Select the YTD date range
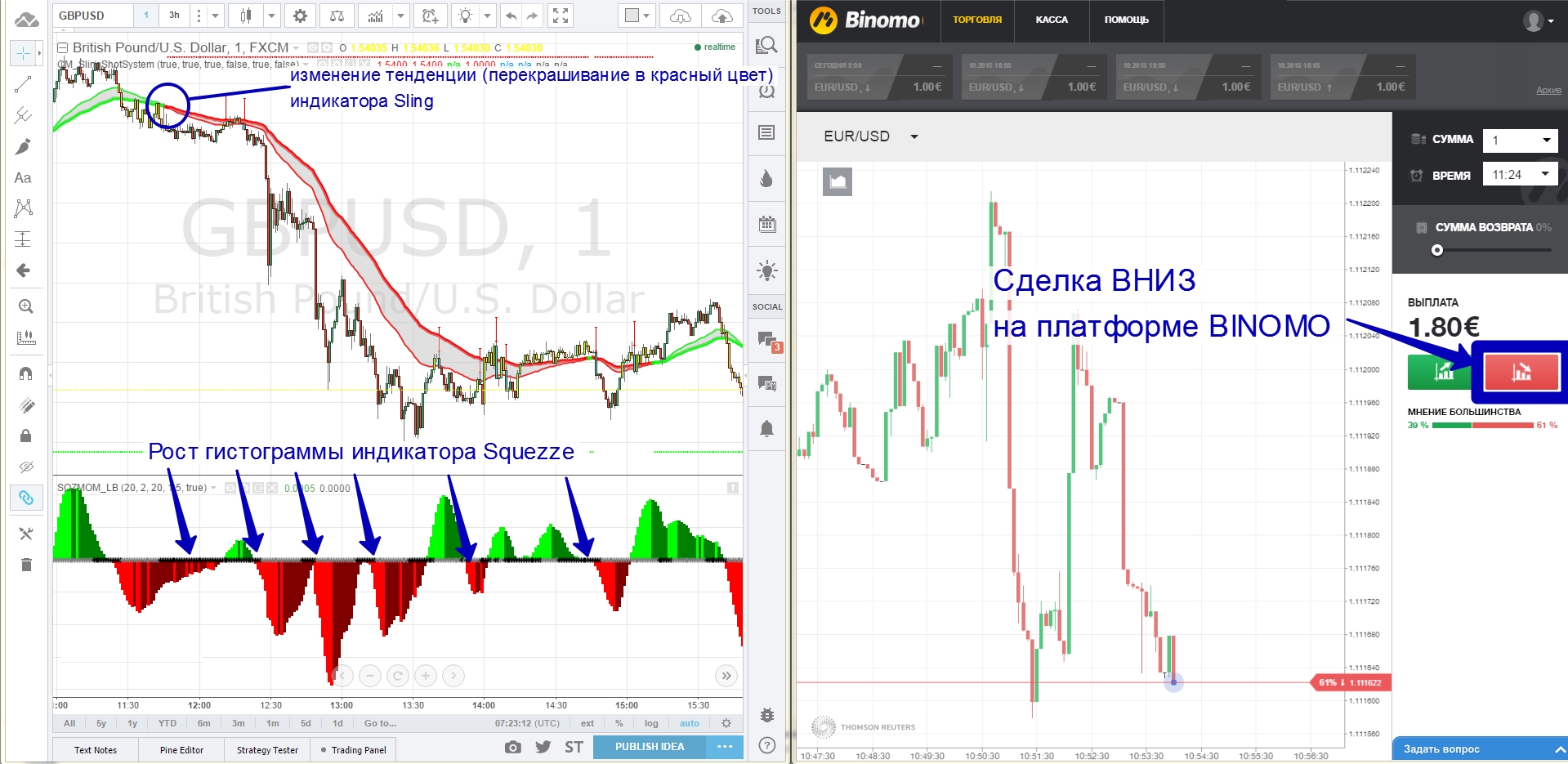The height and width of the screenshot is (764, 1568). [167, 723]
